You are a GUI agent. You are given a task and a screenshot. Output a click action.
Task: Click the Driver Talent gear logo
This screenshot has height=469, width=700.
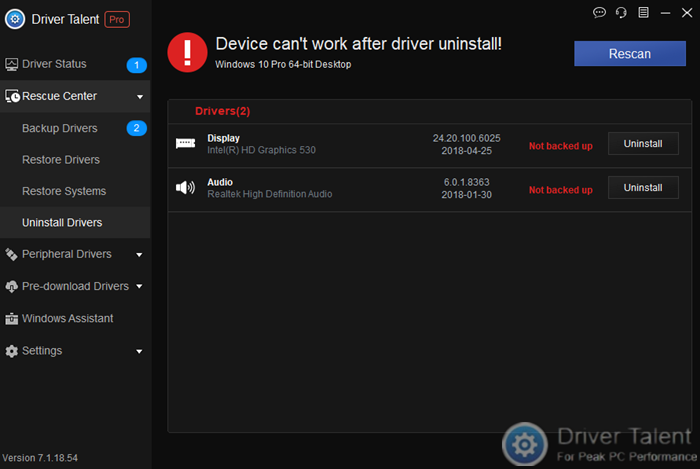point(15,19)
